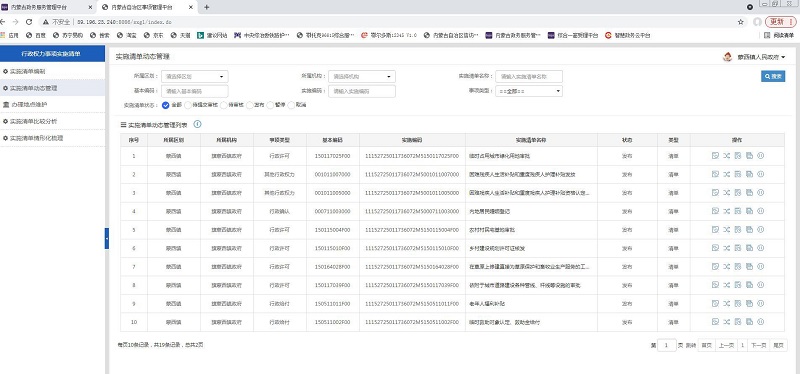
Task: Select the 待审核 status radio button
Action: pos(223,105)
